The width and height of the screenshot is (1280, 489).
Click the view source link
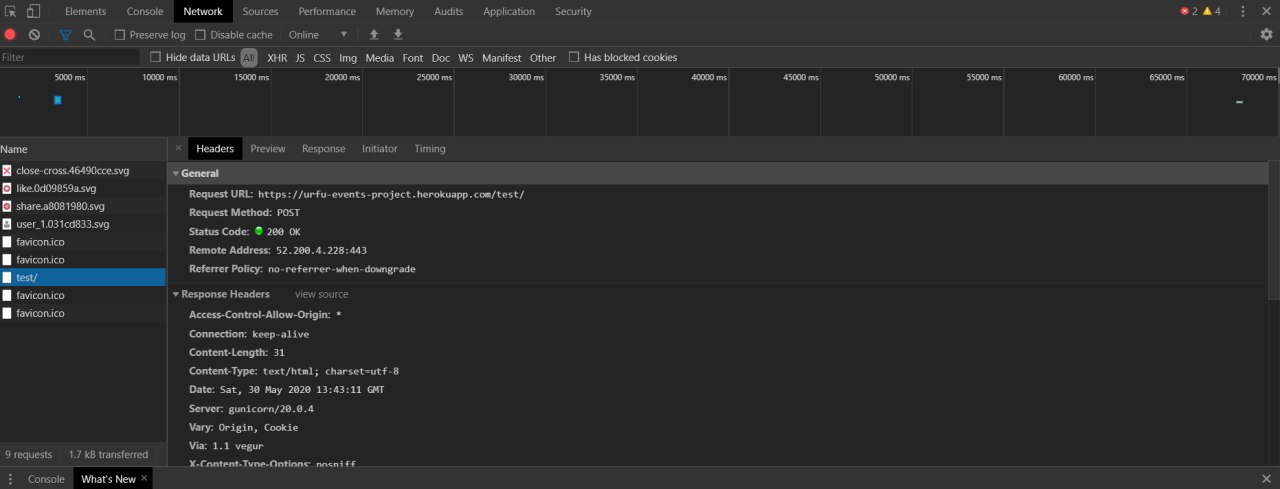coord(322,294)
